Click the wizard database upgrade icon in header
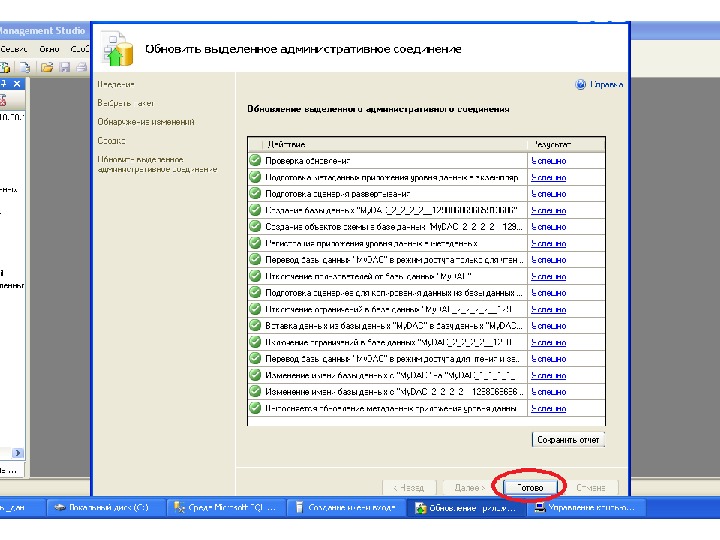This screenshot has width=720, height=540. (x=117, y=49)
